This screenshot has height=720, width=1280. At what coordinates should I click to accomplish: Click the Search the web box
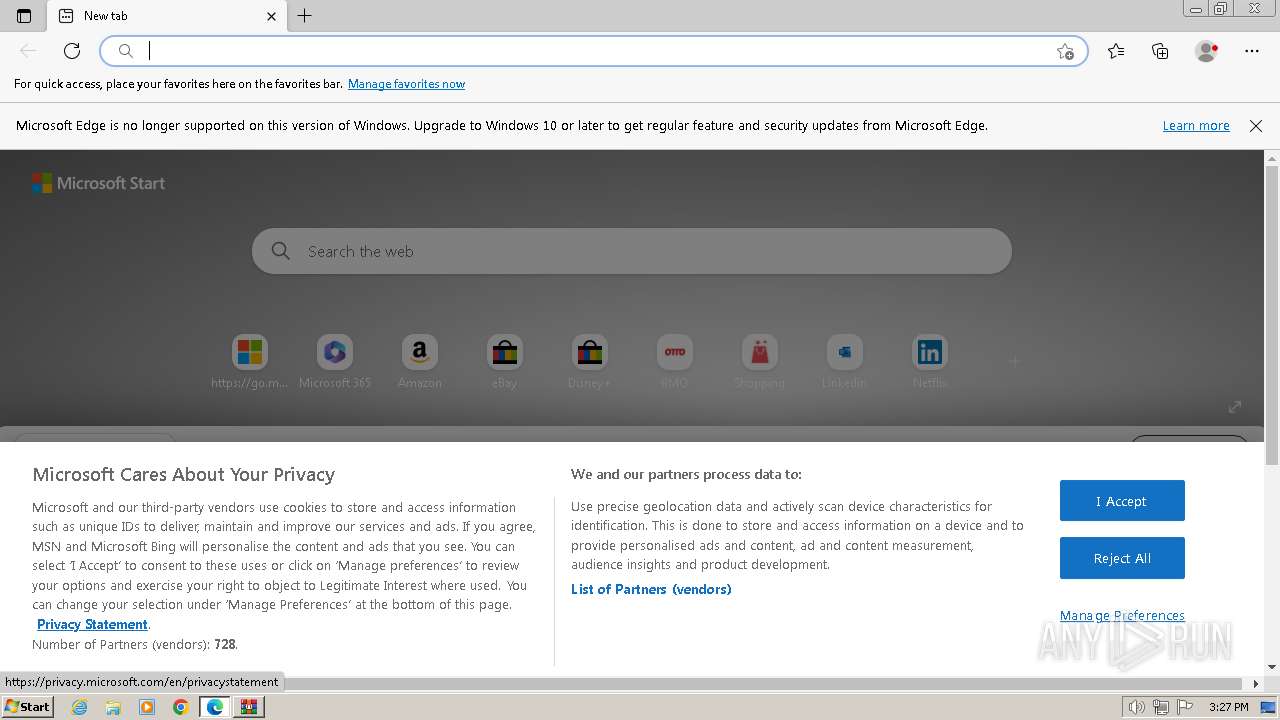(x=632, y=251)
